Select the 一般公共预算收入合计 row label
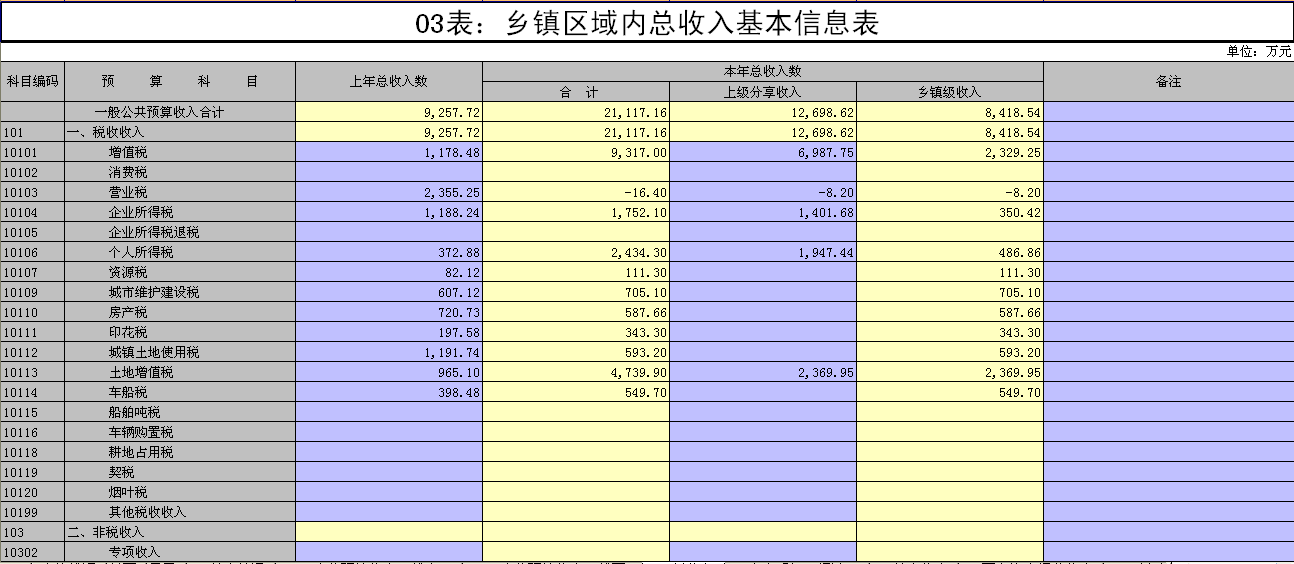This screenshot has height=564, width=1294. pos(180,112)
